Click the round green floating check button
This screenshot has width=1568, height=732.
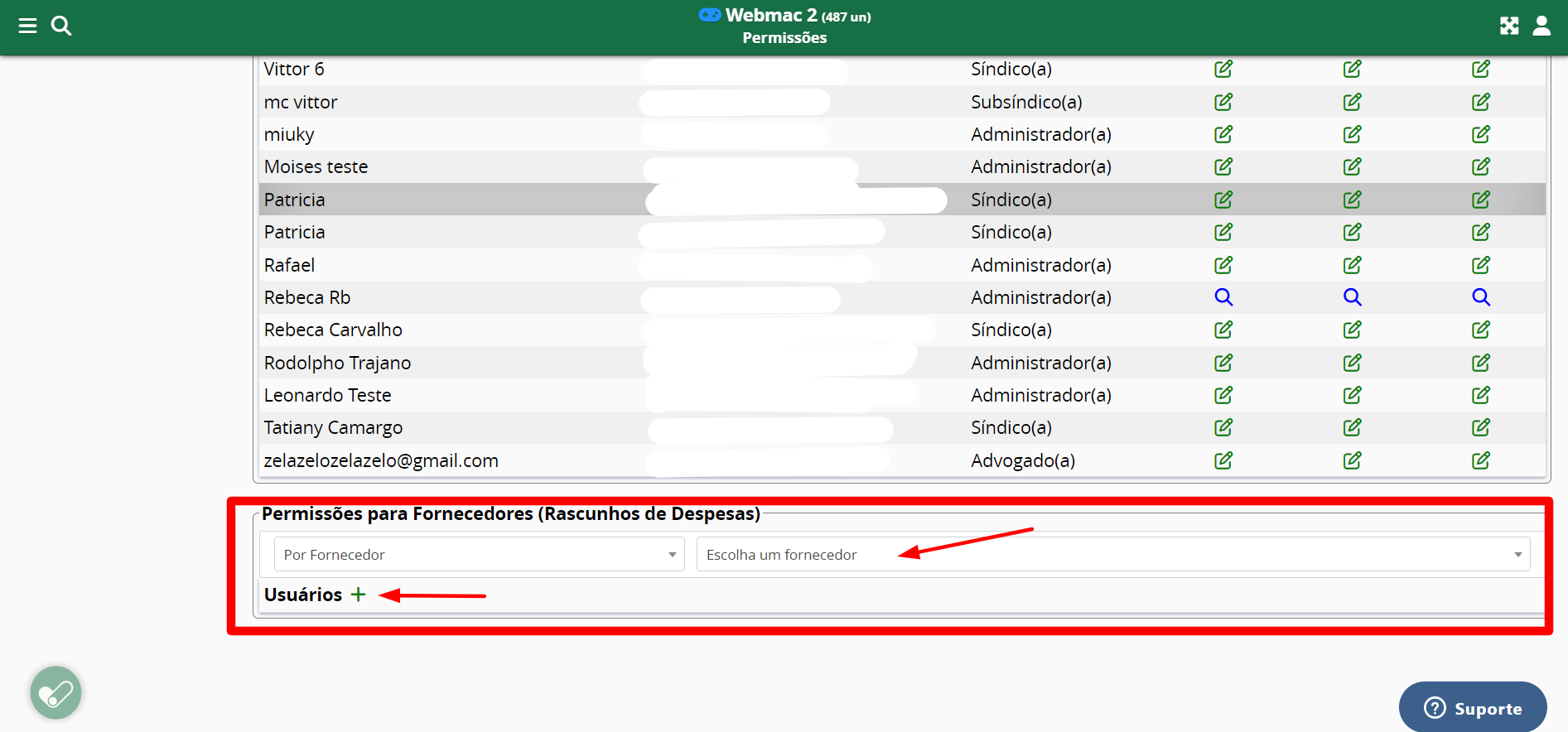pyautogui.click(x=56, y=693)
